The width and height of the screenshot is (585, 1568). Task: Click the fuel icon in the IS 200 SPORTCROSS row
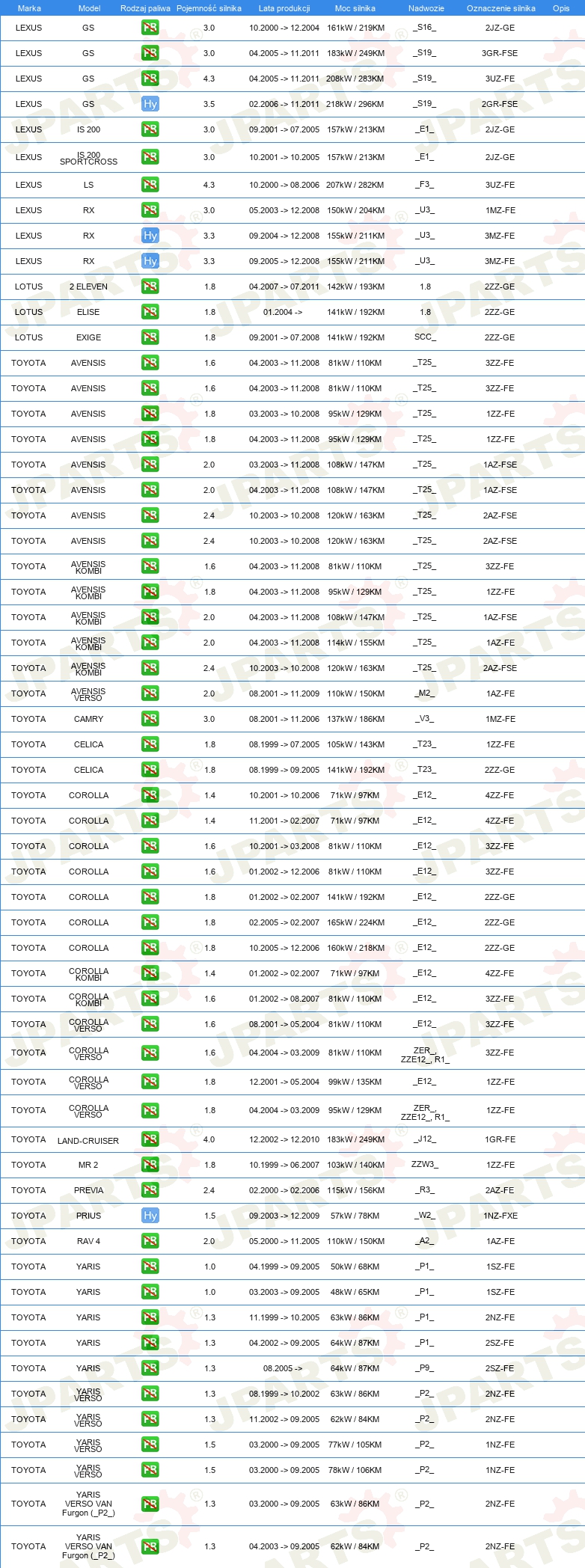click(150, 157)
